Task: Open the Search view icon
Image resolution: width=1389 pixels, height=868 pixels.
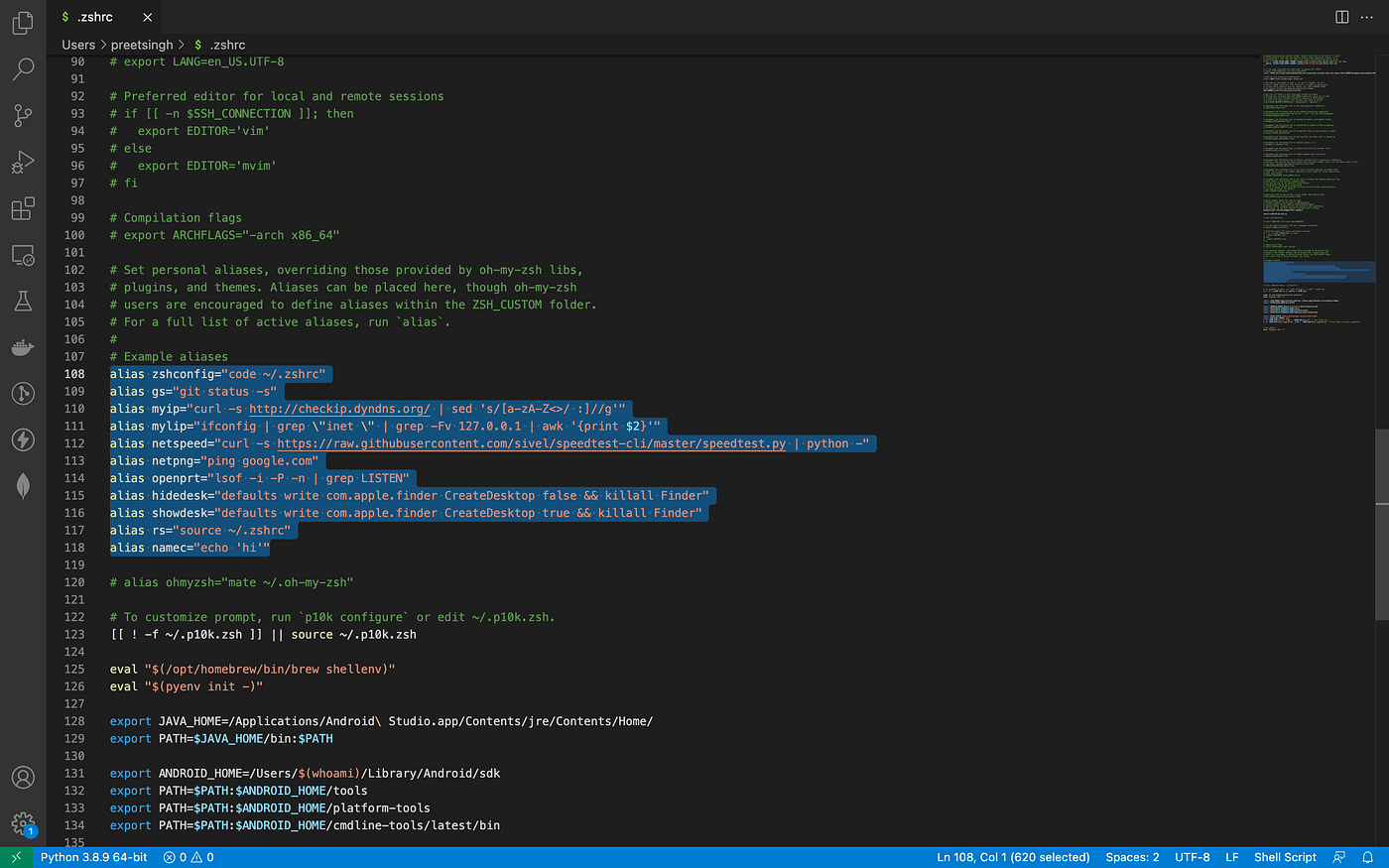Action: [23, 68]
